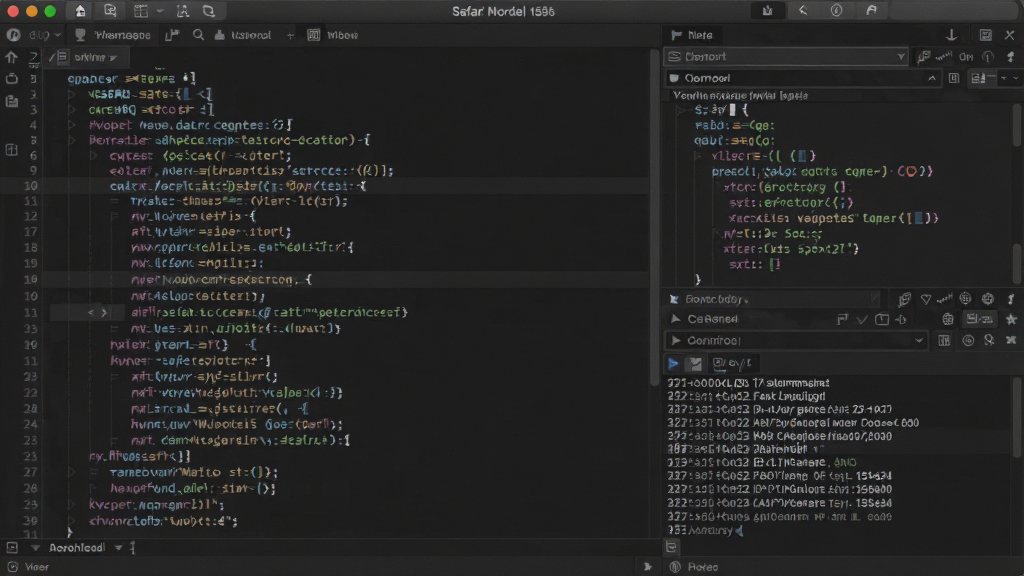Image resolution: width=1024 pixels, height=576 pixels.
Task: Click the up arrow icon above the line numbers
Action: [x=11, y=57]
